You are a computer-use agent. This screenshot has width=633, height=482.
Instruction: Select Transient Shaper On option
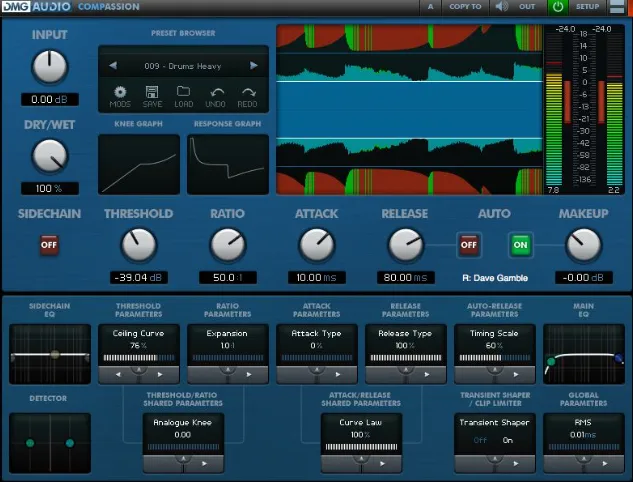point(507,440)
